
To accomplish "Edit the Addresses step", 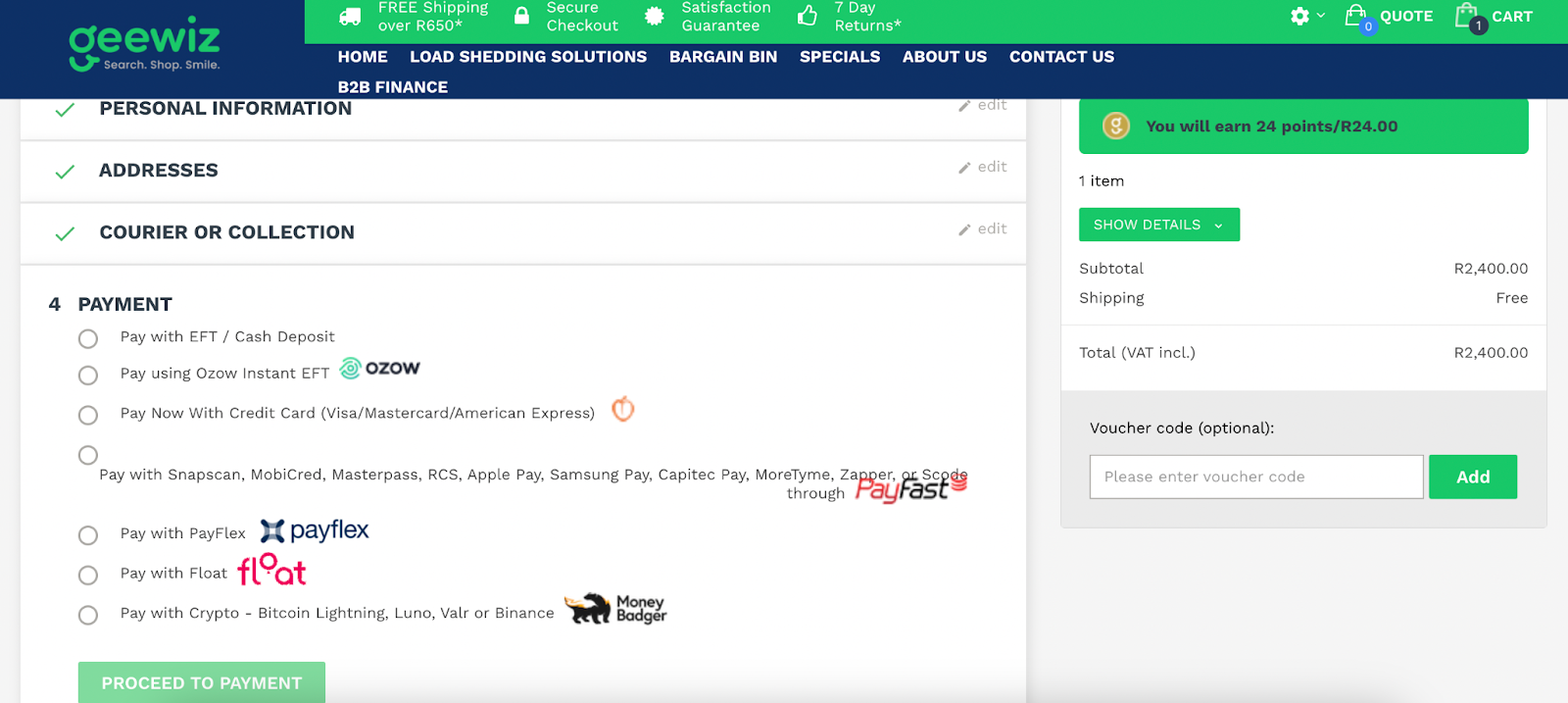I will click(983, 167).
